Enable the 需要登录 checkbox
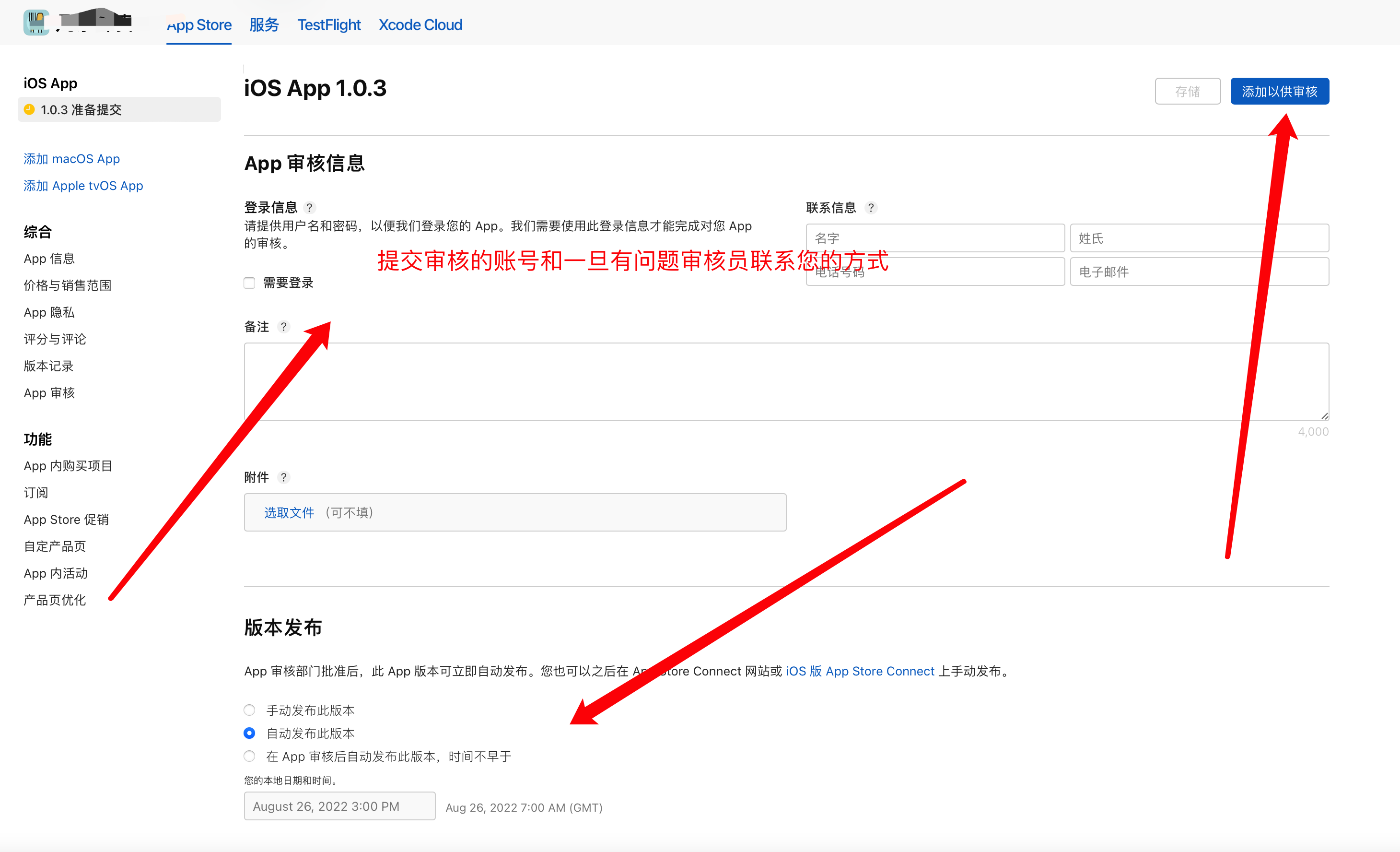 (249, 283)
